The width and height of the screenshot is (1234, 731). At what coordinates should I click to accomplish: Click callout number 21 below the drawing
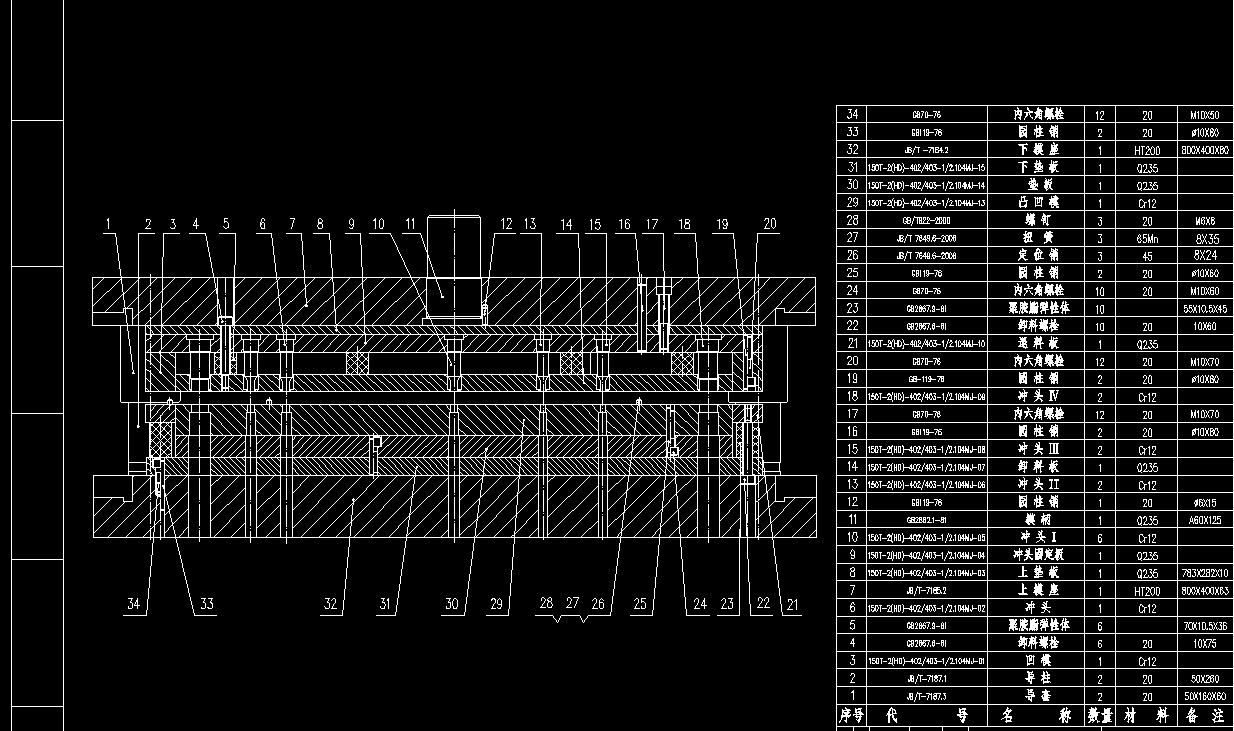point(793,603)
